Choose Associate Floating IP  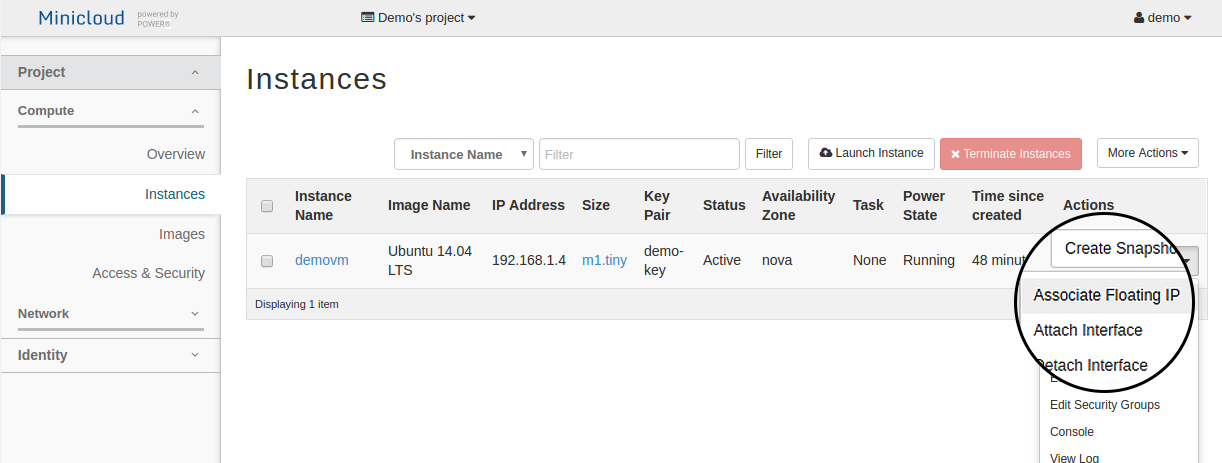pyautogui.click(x=1107, y=295)
